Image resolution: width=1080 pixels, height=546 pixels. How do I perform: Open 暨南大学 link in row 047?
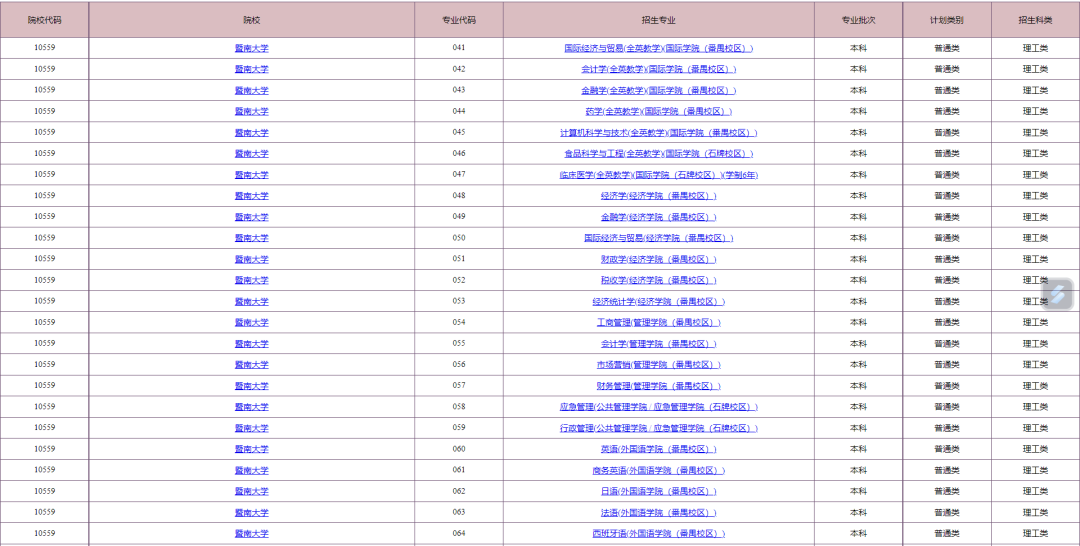tap(251, 175)
